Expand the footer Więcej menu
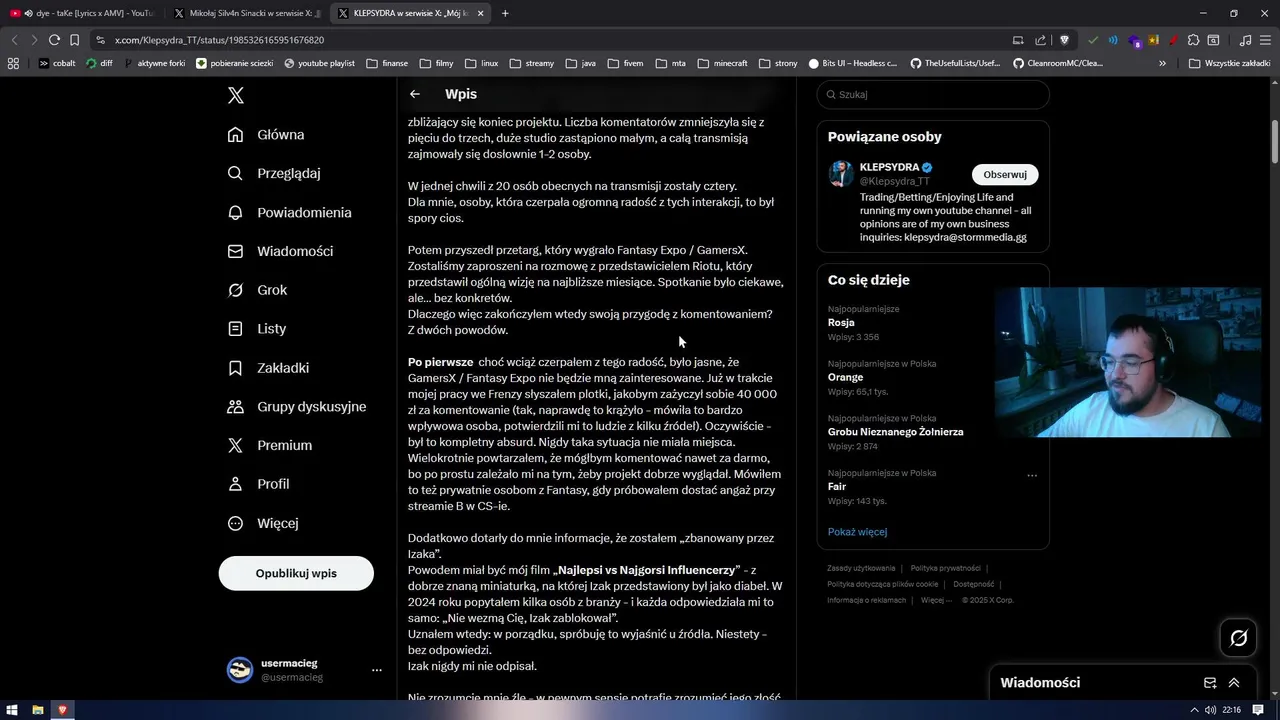This screenshot has width=1280, height=720. coord(936,600)
